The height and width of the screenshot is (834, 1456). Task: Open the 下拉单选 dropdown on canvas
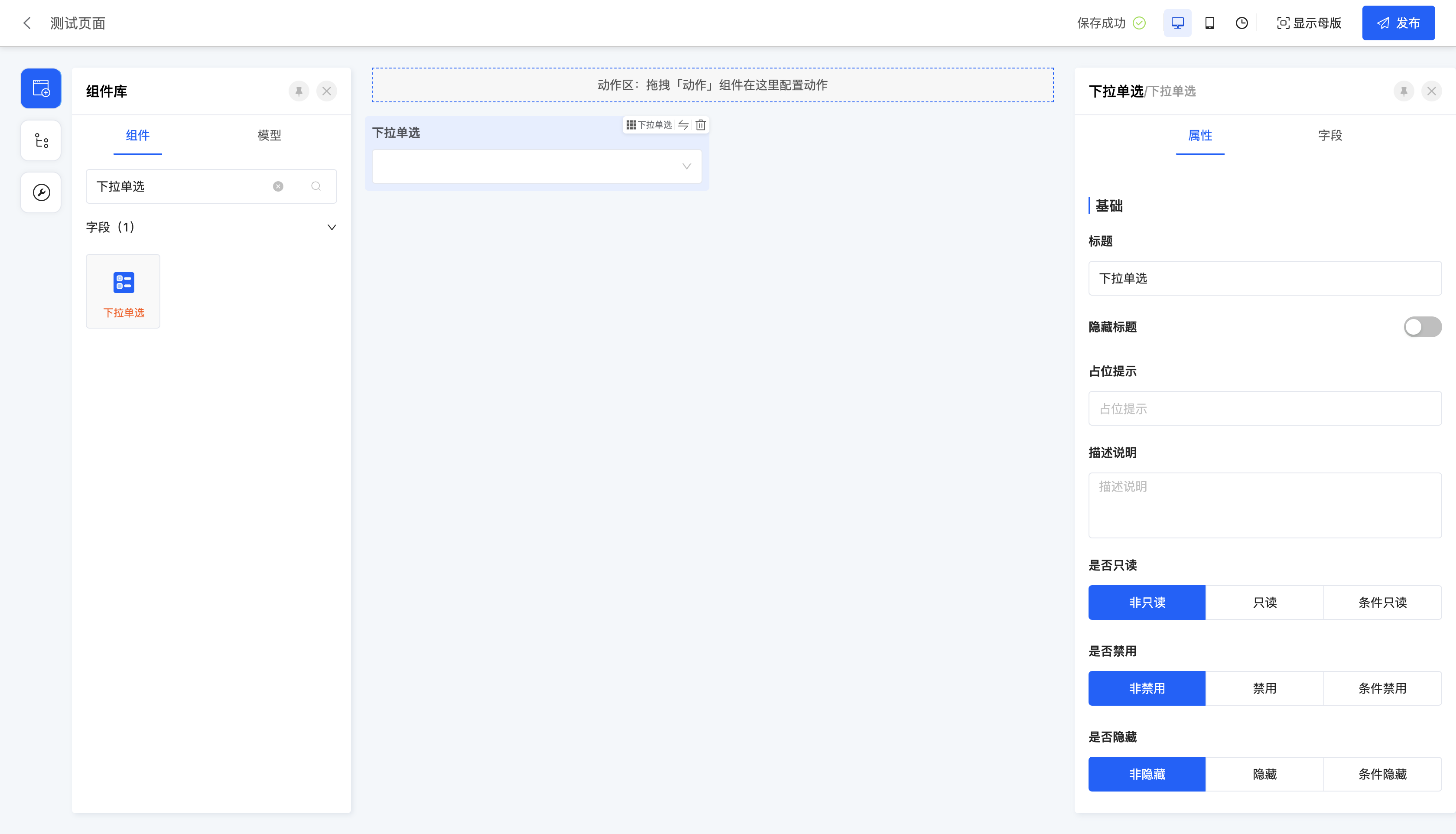coord(536,166)
